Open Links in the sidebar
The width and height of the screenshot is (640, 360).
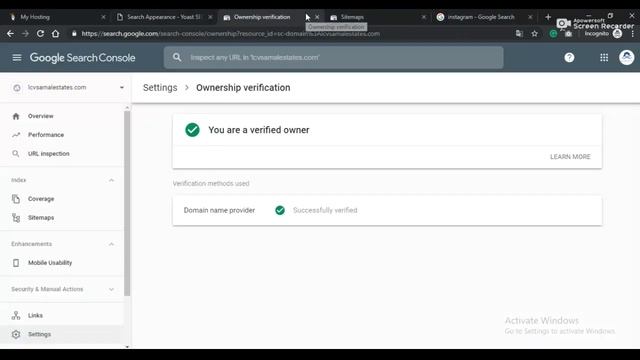[x=62, y=315]
